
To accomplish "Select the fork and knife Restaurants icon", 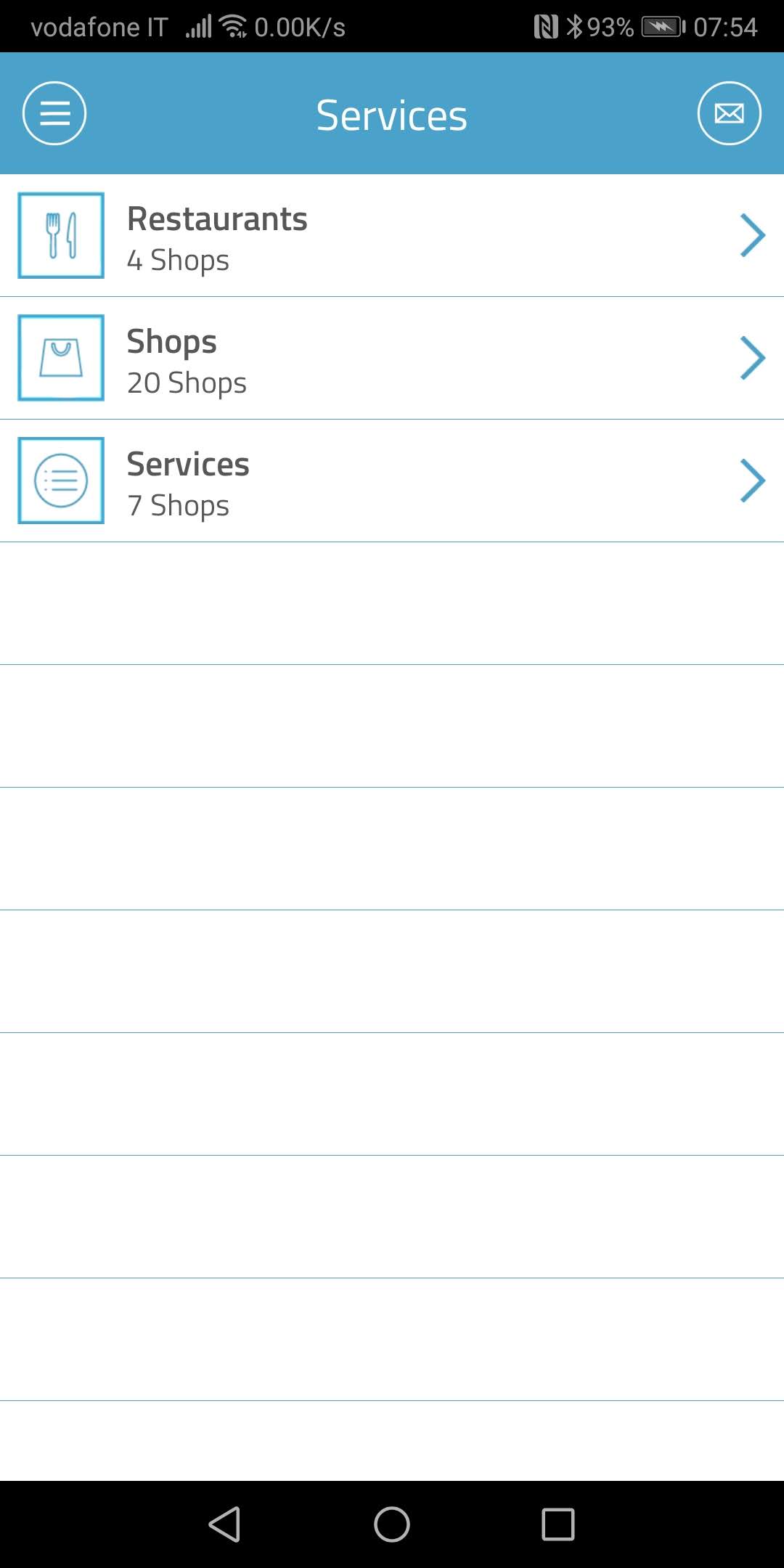I will point(61,235).
